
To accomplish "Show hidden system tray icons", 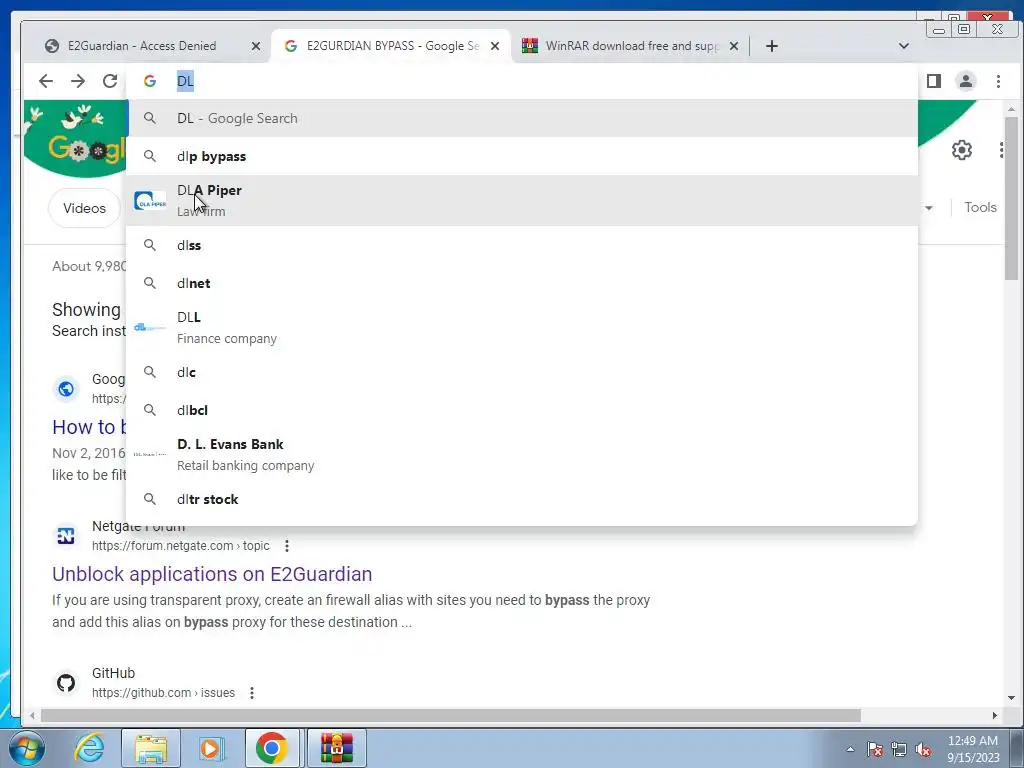I will click(x=850, y=749).
